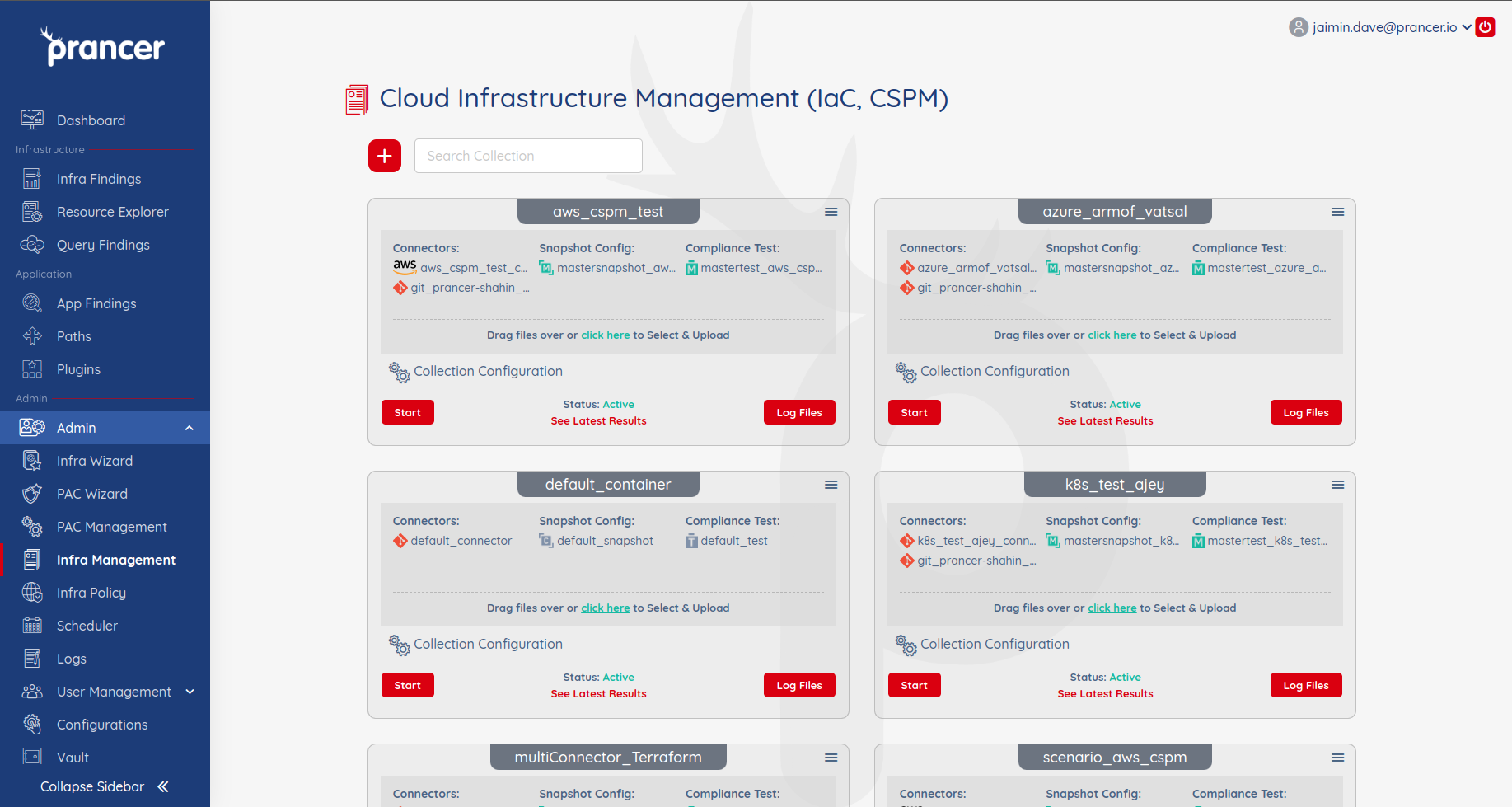Open Collection Configuration for aws_cspm_test
Viewport: 1512px width, 807px height.
tap(476, 372)
